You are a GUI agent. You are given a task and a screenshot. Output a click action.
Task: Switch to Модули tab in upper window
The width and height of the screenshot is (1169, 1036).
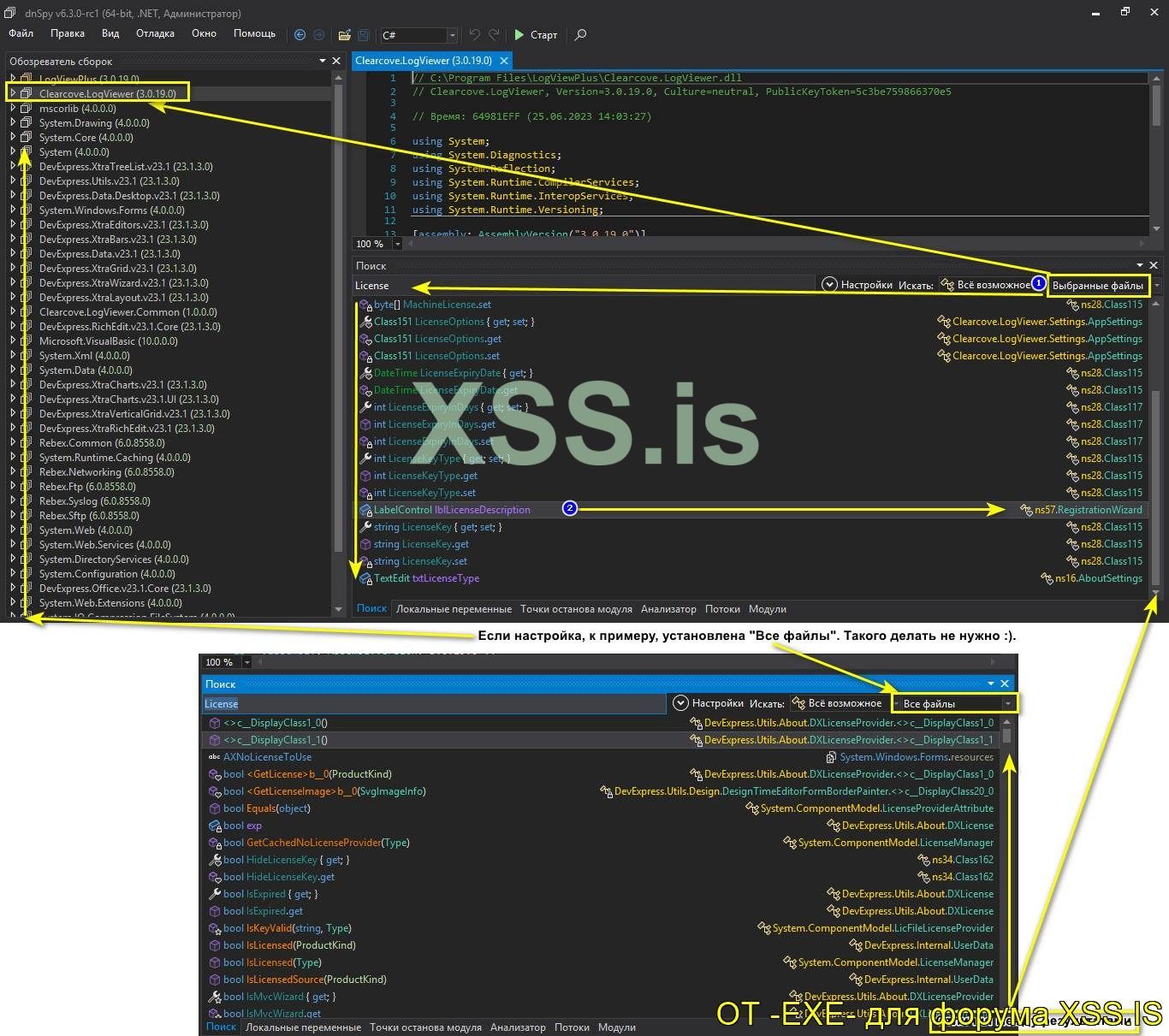click(768, 609)
